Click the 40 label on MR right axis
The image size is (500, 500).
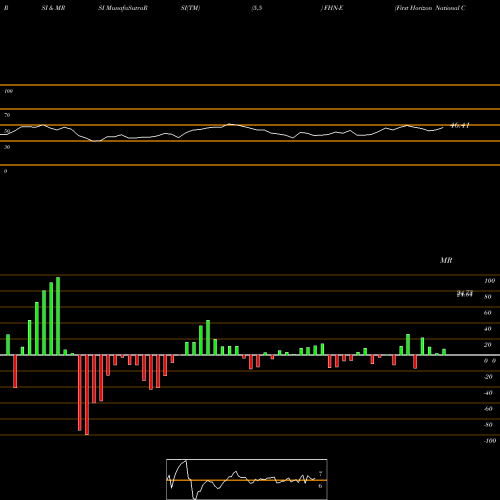(x=488, y=329)
